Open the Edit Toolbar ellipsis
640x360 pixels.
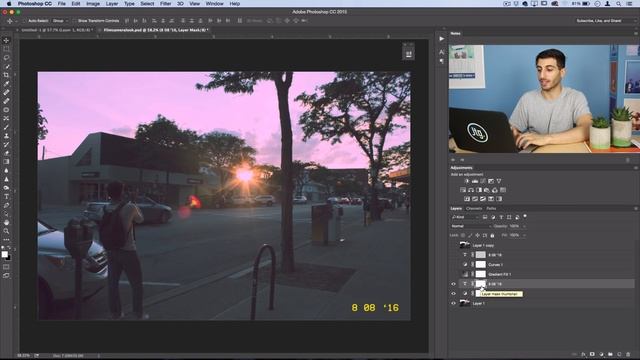[6, 240]
